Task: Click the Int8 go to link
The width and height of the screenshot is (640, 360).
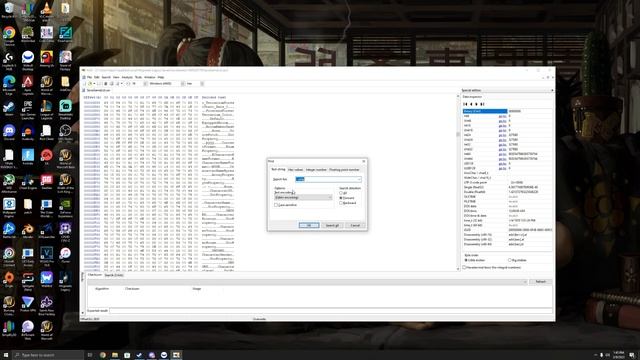Action: point(502,116)
